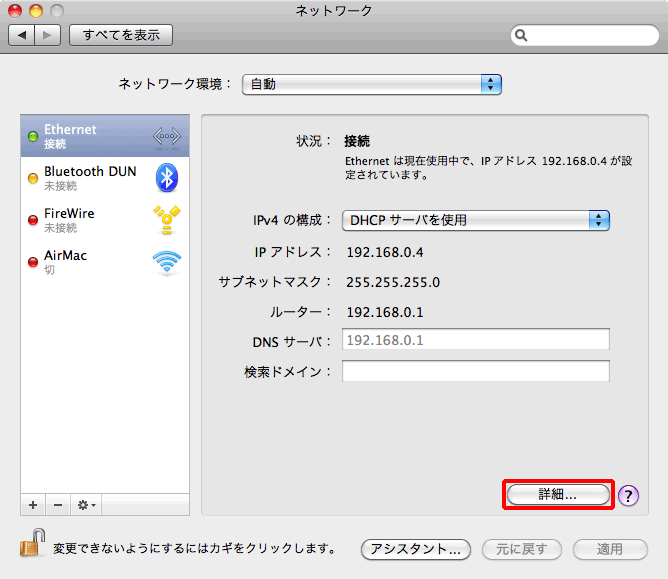Click the DNS サーバ input field
This screenshot has width=668, height=579.
(475, 340)
